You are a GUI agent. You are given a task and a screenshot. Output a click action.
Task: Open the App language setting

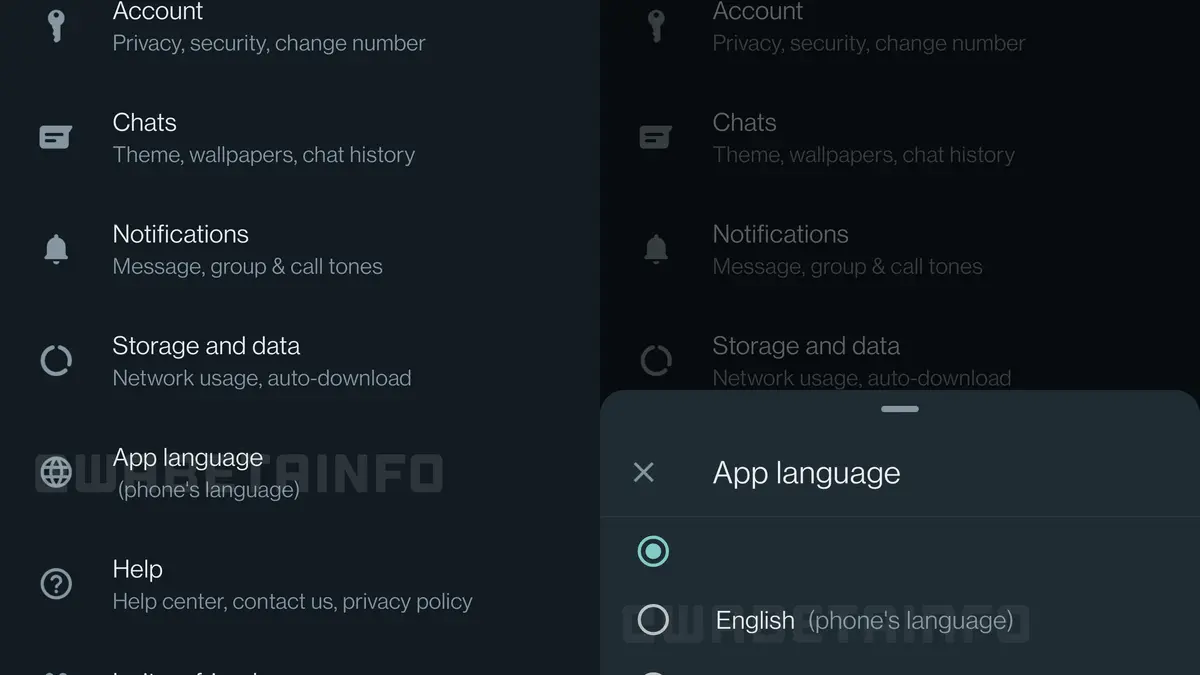coord(300,472)
